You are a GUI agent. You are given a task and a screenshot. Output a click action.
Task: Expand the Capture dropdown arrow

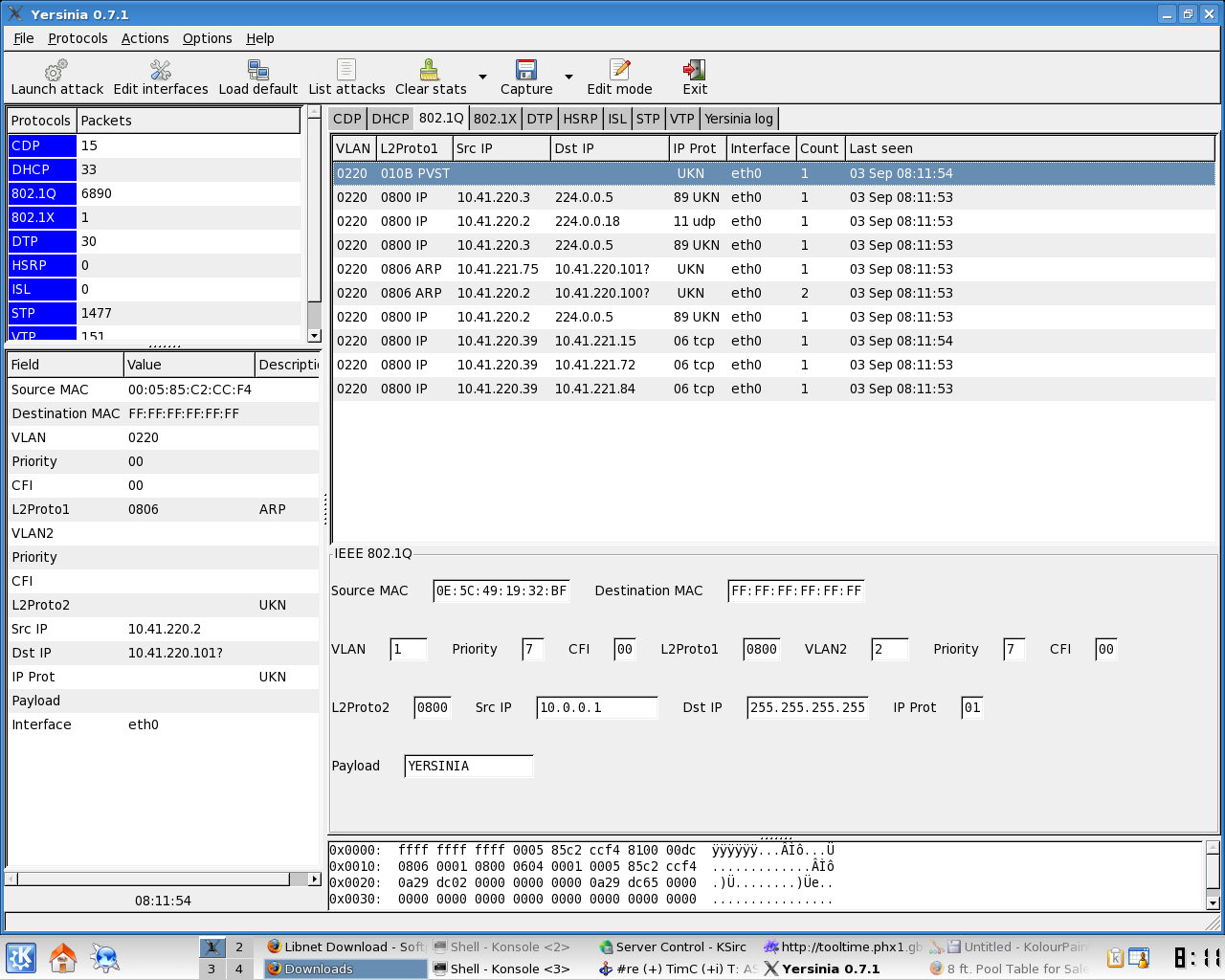568,77
